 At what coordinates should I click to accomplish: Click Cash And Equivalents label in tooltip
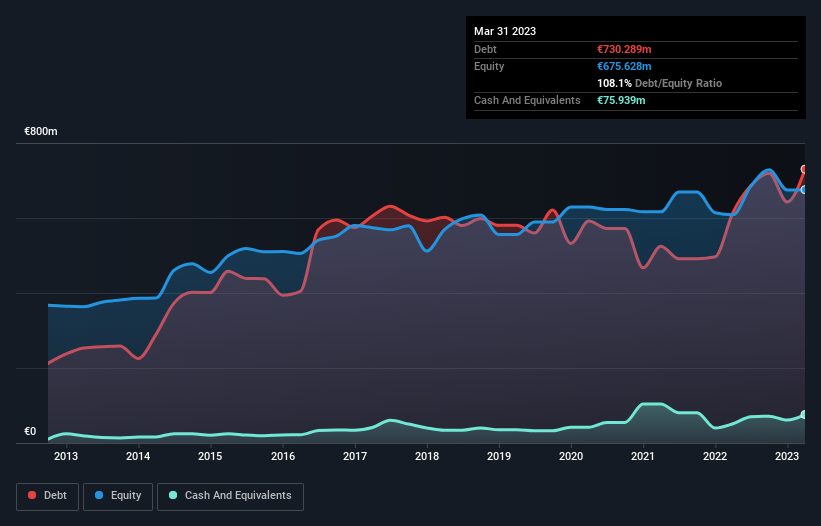pos(527,100)
